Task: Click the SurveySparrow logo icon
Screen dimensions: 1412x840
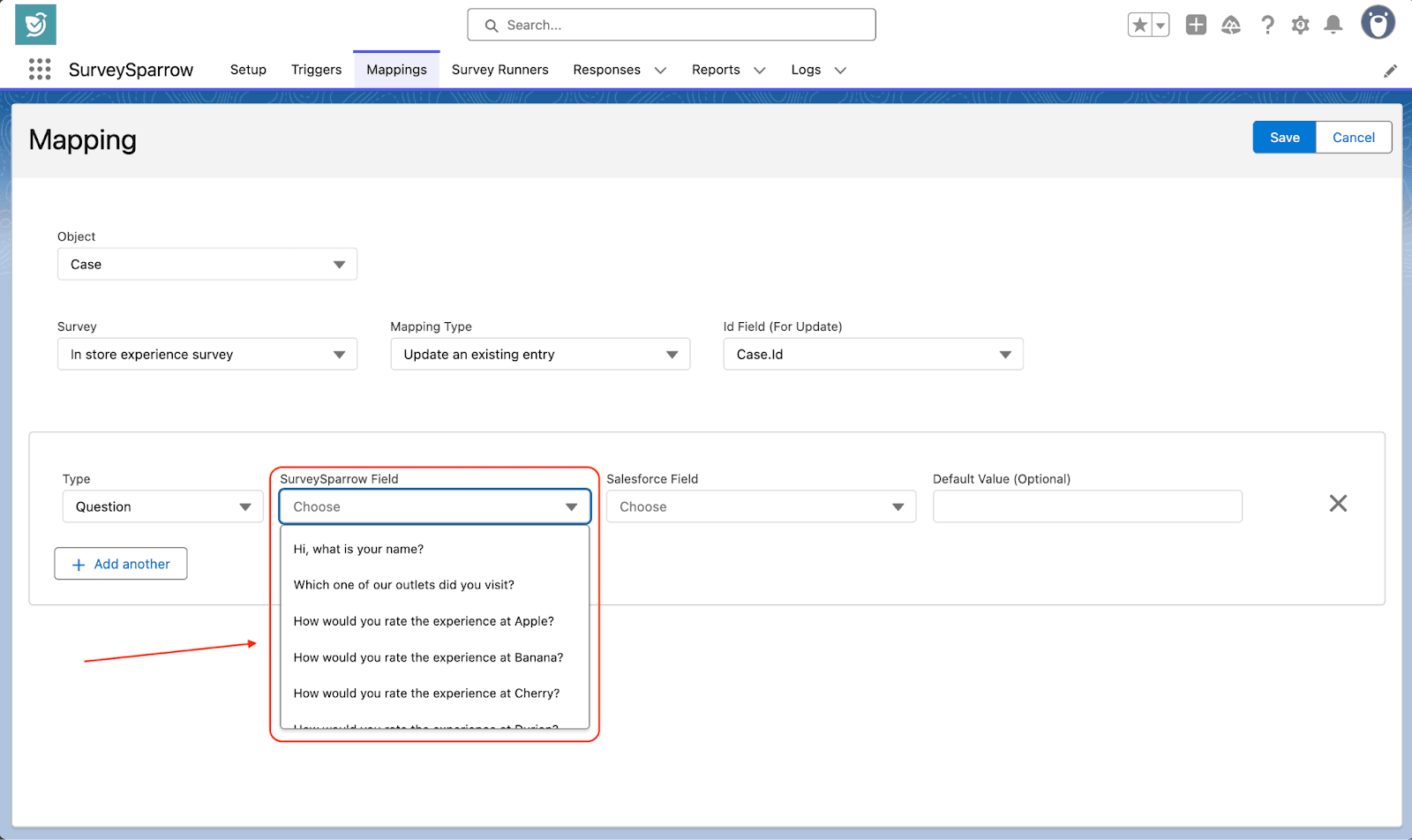Action: (x=35, y=25)
